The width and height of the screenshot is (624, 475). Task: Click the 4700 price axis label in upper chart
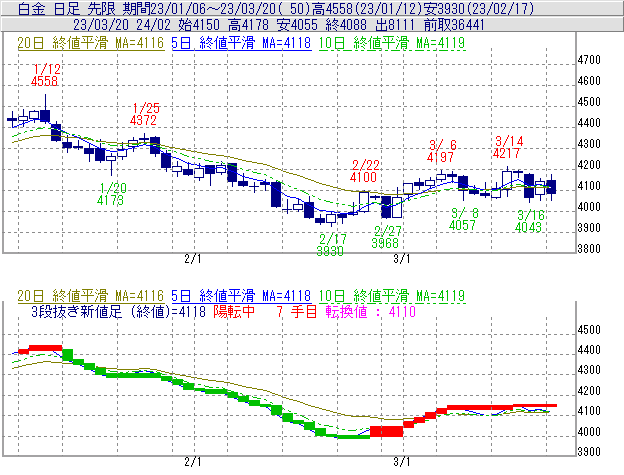click(589, 60)
